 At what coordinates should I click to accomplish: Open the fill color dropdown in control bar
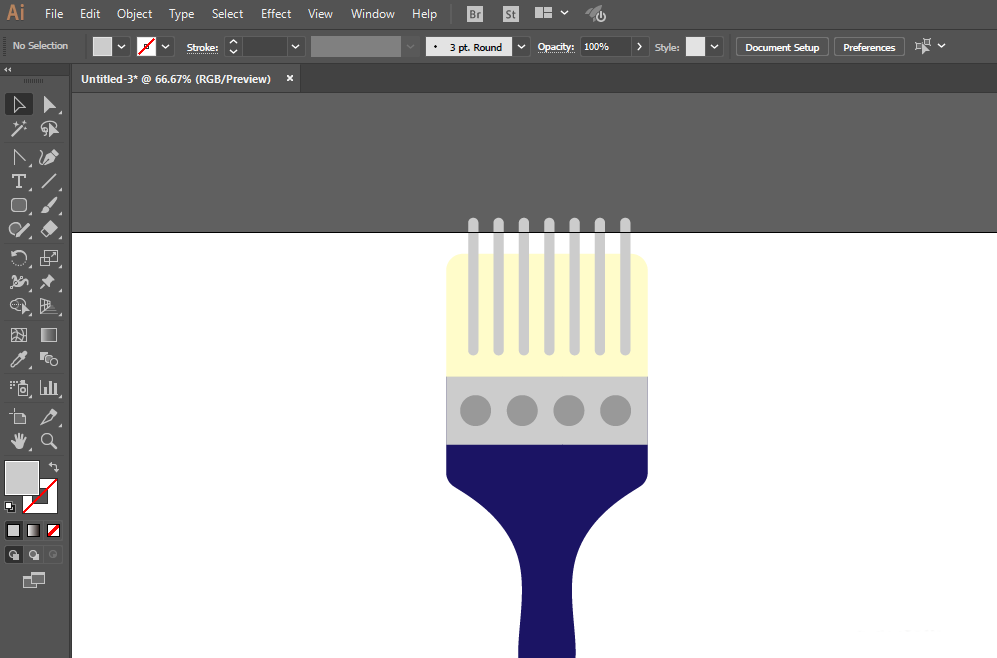point(121,46)
